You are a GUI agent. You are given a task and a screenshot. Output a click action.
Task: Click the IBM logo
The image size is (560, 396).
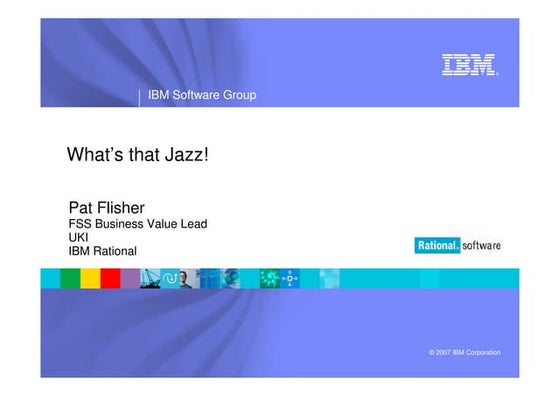[x=470, y=65]
